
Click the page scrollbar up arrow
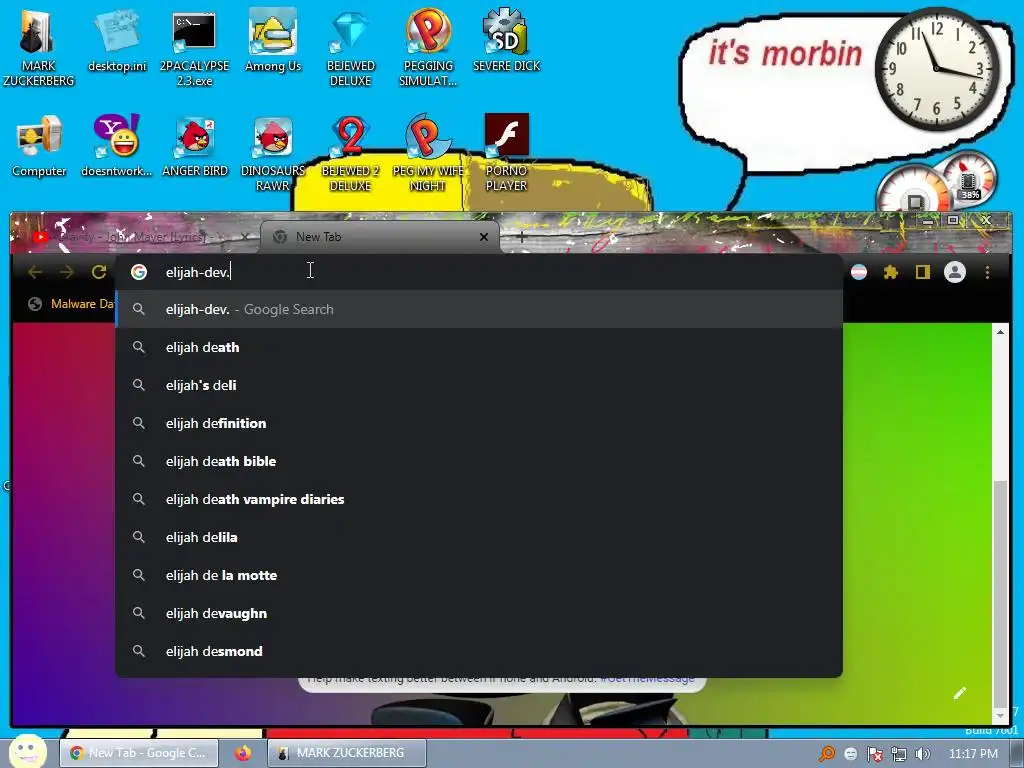click(1000, 332)
